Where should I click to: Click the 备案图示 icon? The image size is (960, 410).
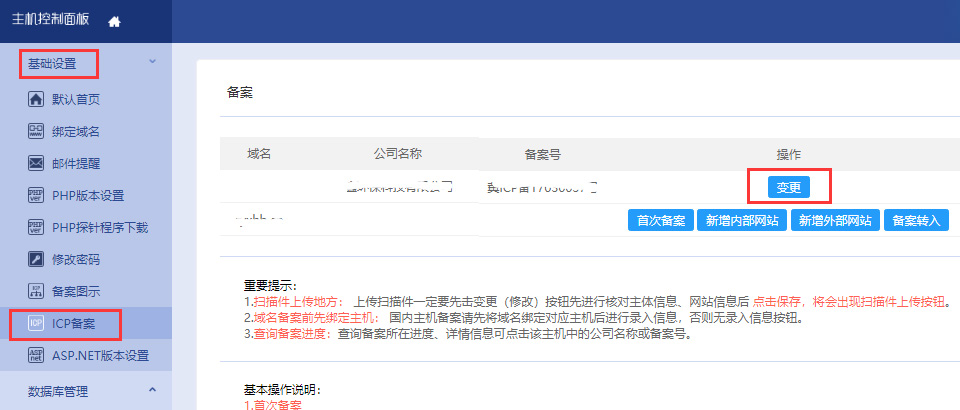(x=35, y=291)
